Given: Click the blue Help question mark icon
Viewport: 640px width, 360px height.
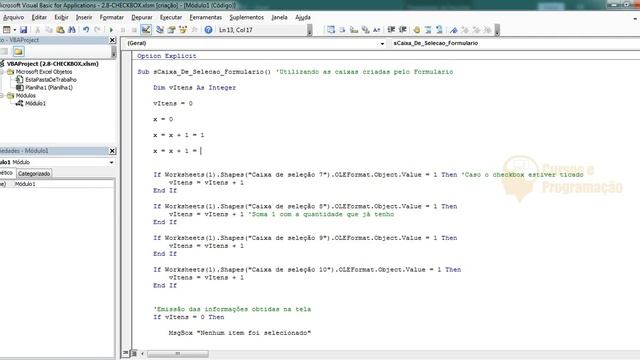Looking at the screenshot, I should click(208, 30).
